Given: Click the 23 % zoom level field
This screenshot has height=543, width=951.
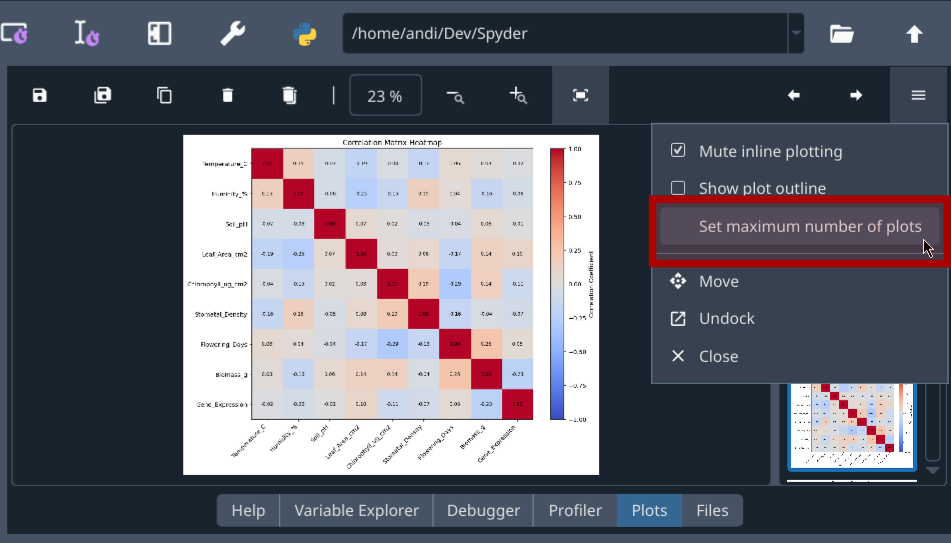Looking at the screenshot, I should tap(385, 95).
